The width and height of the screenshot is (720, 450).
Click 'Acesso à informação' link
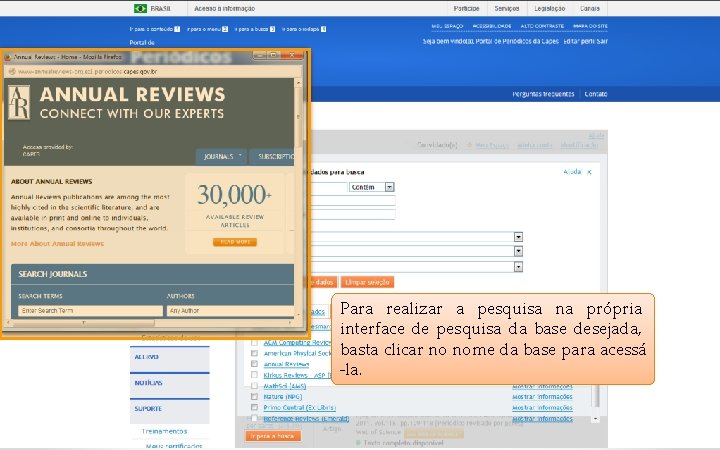[224, 8]
